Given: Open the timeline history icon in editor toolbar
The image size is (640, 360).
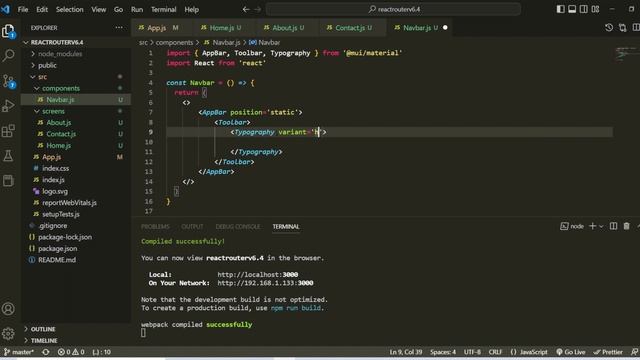Looking at the screenshot, I should point(609,27).
